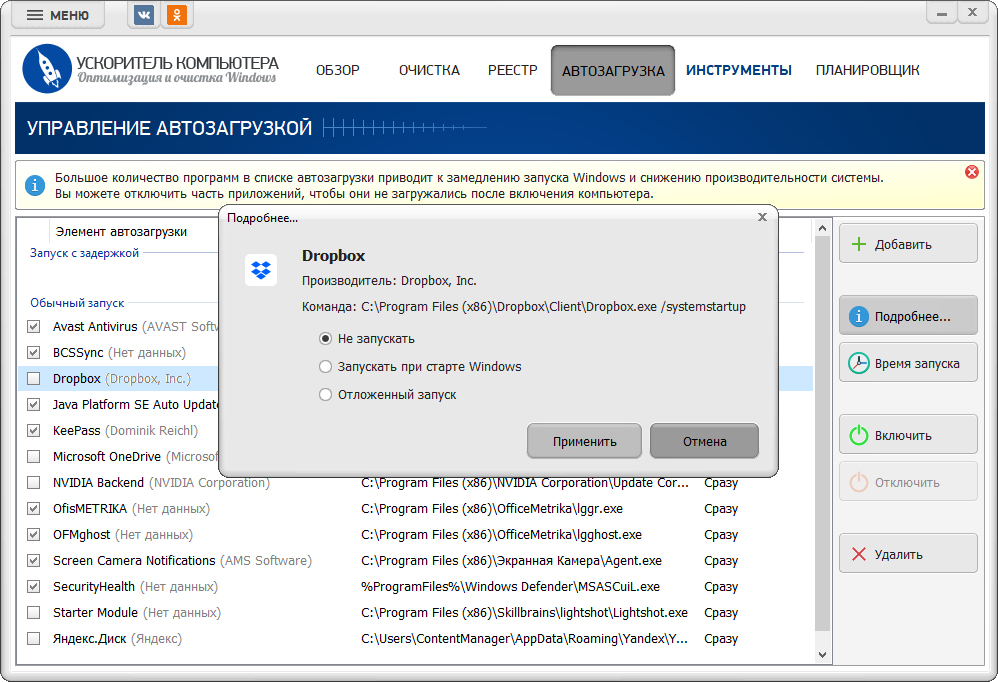
Task: Select the Lightshot.exe path text
Action: pos(524,613)
